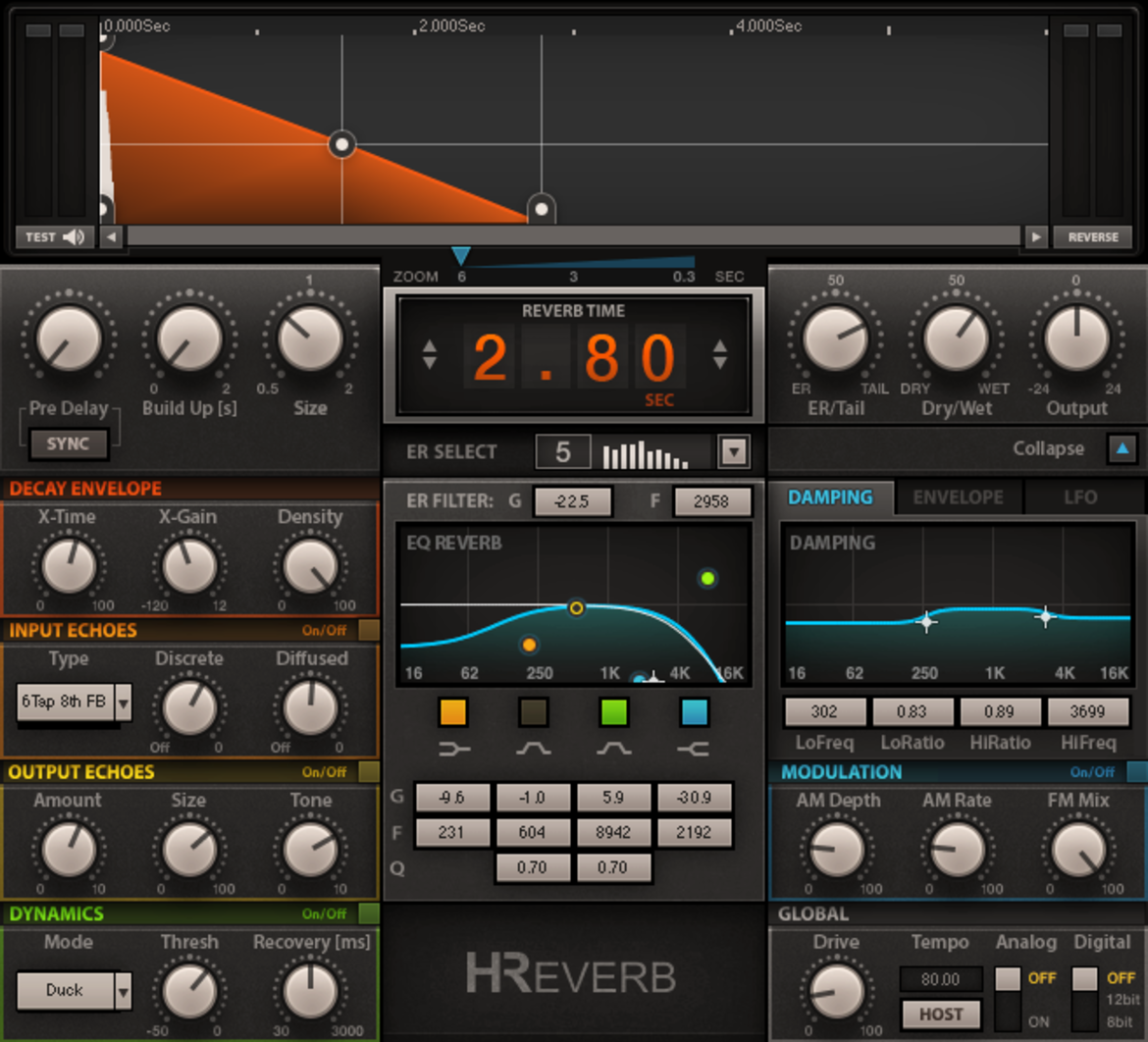Click the right reverb time stepper arrows
The height and width of the screenshot is (1042, 1148).
coord(719,354)
